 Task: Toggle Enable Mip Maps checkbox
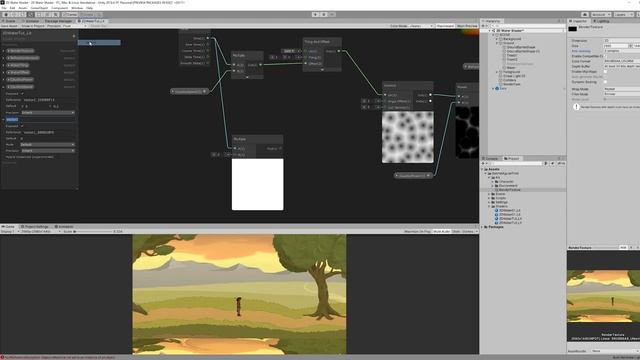605,71
